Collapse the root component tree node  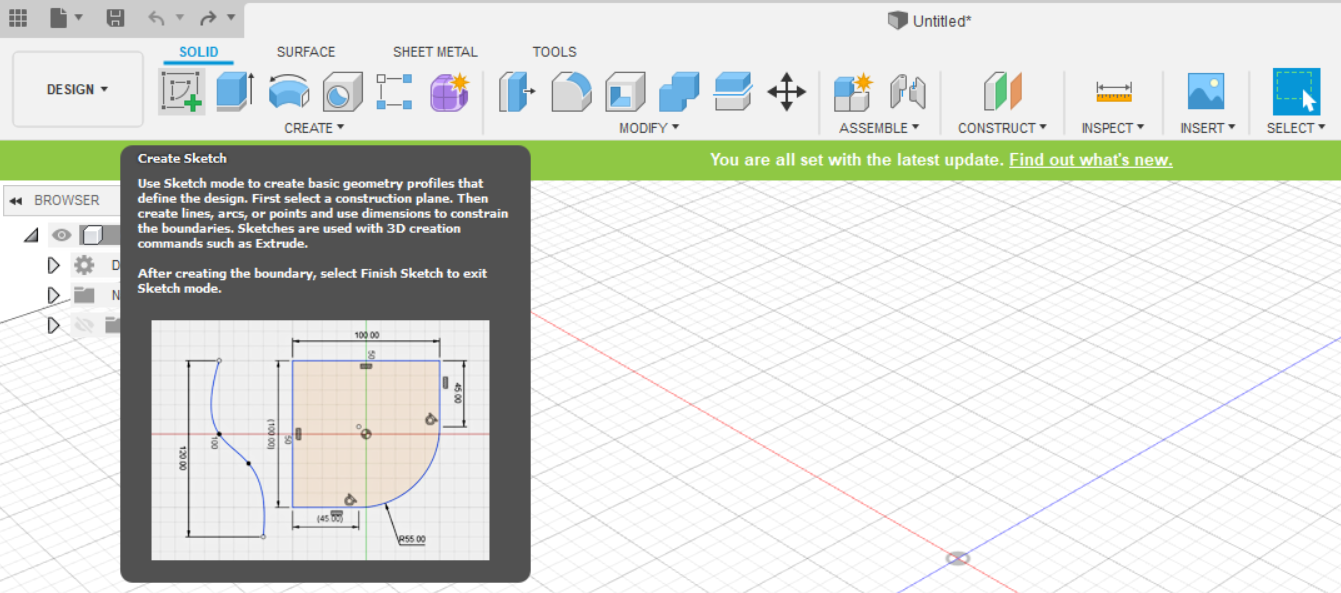(x=31, y=235)
